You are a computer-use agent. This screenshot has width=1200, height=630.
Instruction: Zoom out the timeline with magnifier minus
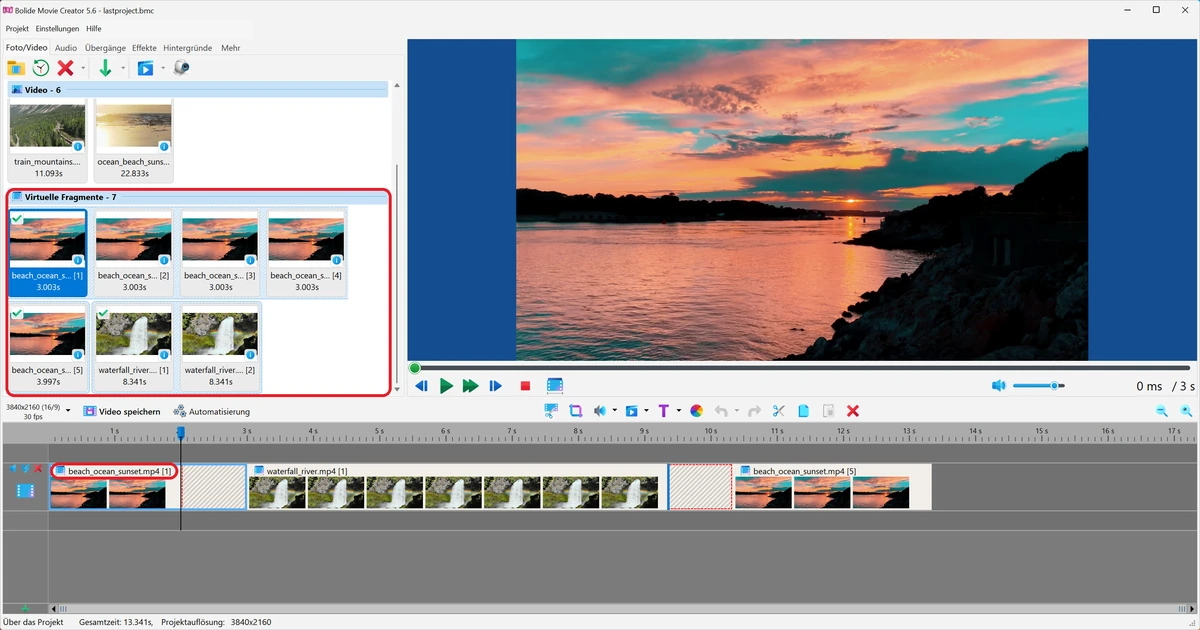1161,411
